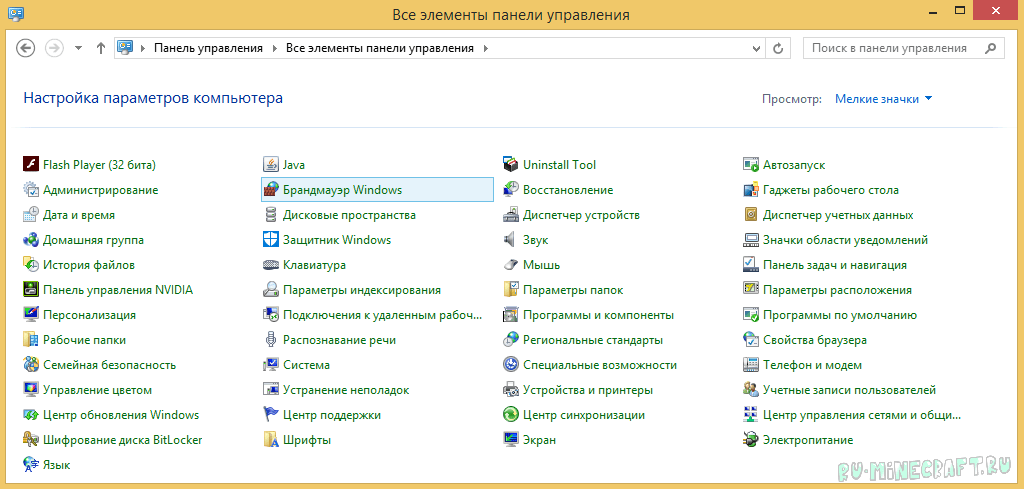Click the Домашняя группа spheres icon
This screenshot has width=1024, height=489.
click(x=31, y=240)
